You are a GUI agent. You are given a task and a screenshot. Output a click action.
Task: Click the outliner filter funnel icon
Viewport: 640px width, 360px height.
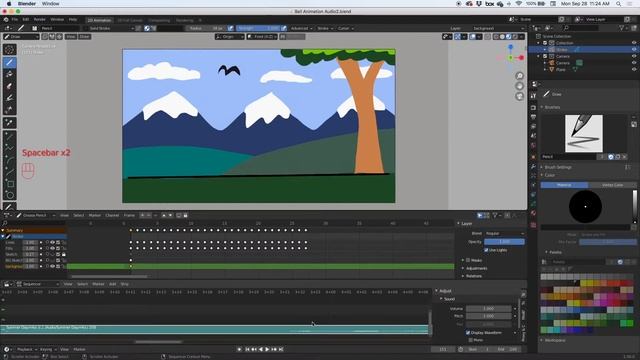click(x=622, y=28)
